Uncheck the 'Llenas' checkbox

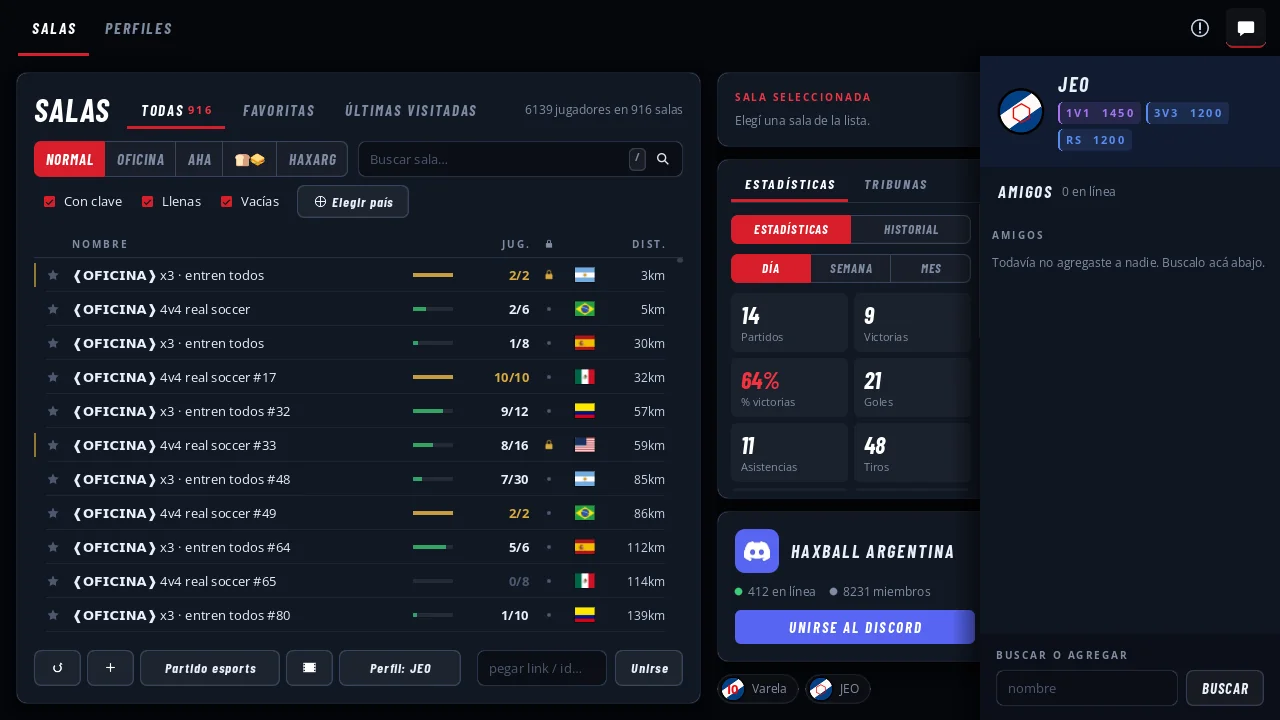147,202
